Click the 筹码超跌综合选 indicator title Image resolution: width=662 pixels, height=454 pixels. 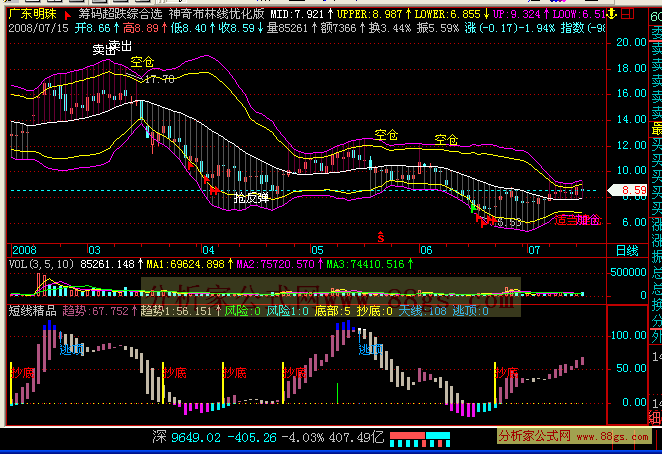(120, 14)
